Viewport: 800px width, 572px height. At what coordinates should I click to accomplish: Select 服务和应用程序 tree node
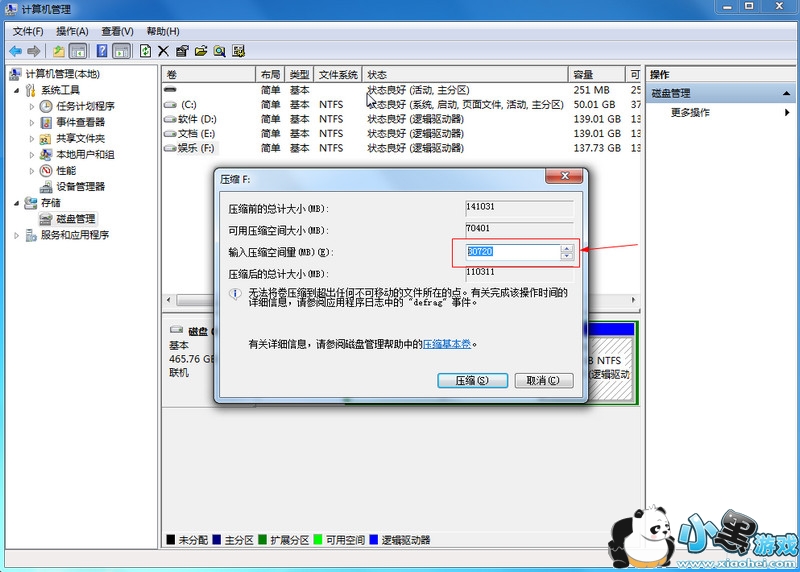coord(75,235)
